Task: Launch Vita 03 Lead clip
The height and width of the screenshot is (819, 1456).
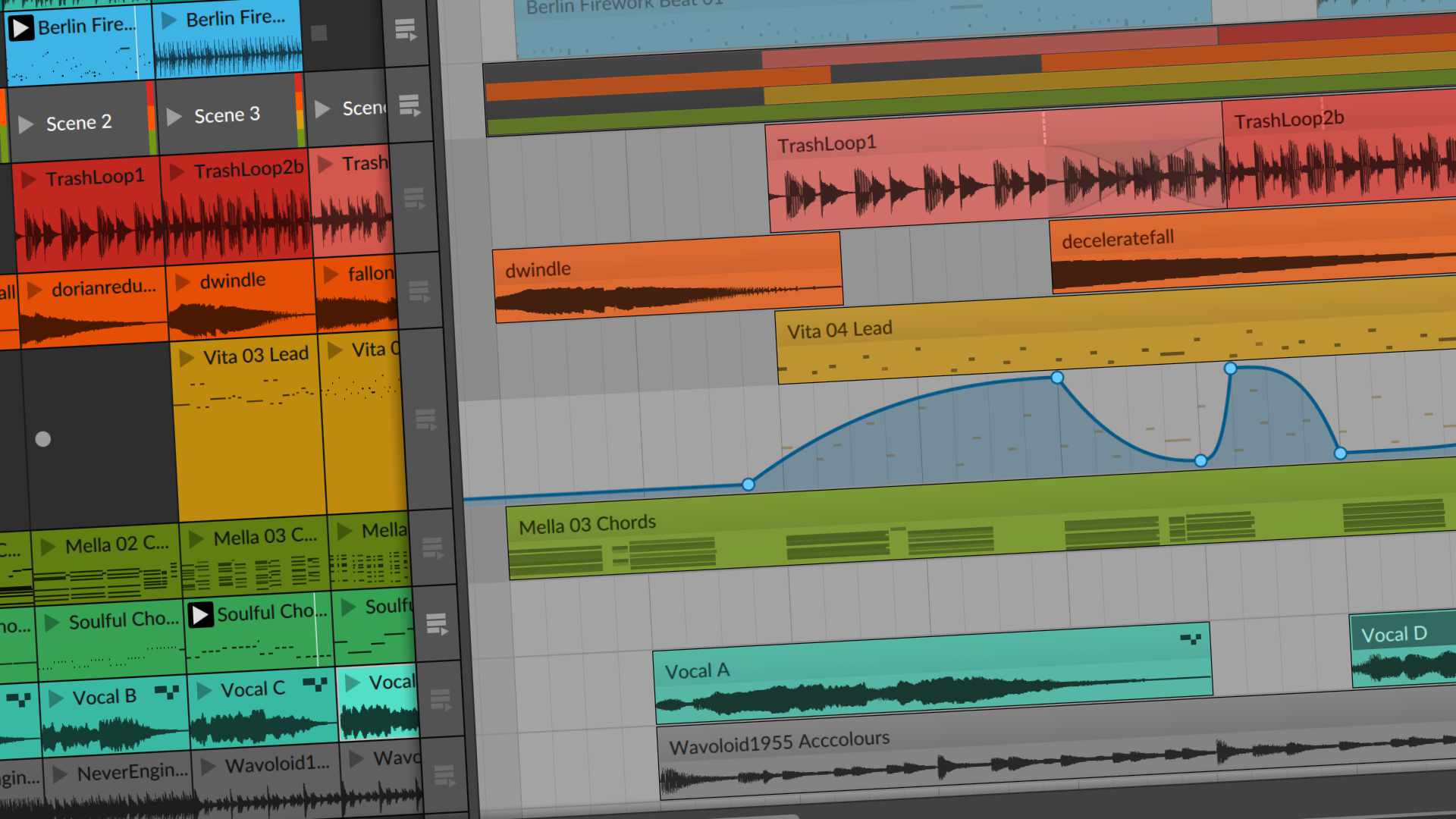Action: coord(186,358)
